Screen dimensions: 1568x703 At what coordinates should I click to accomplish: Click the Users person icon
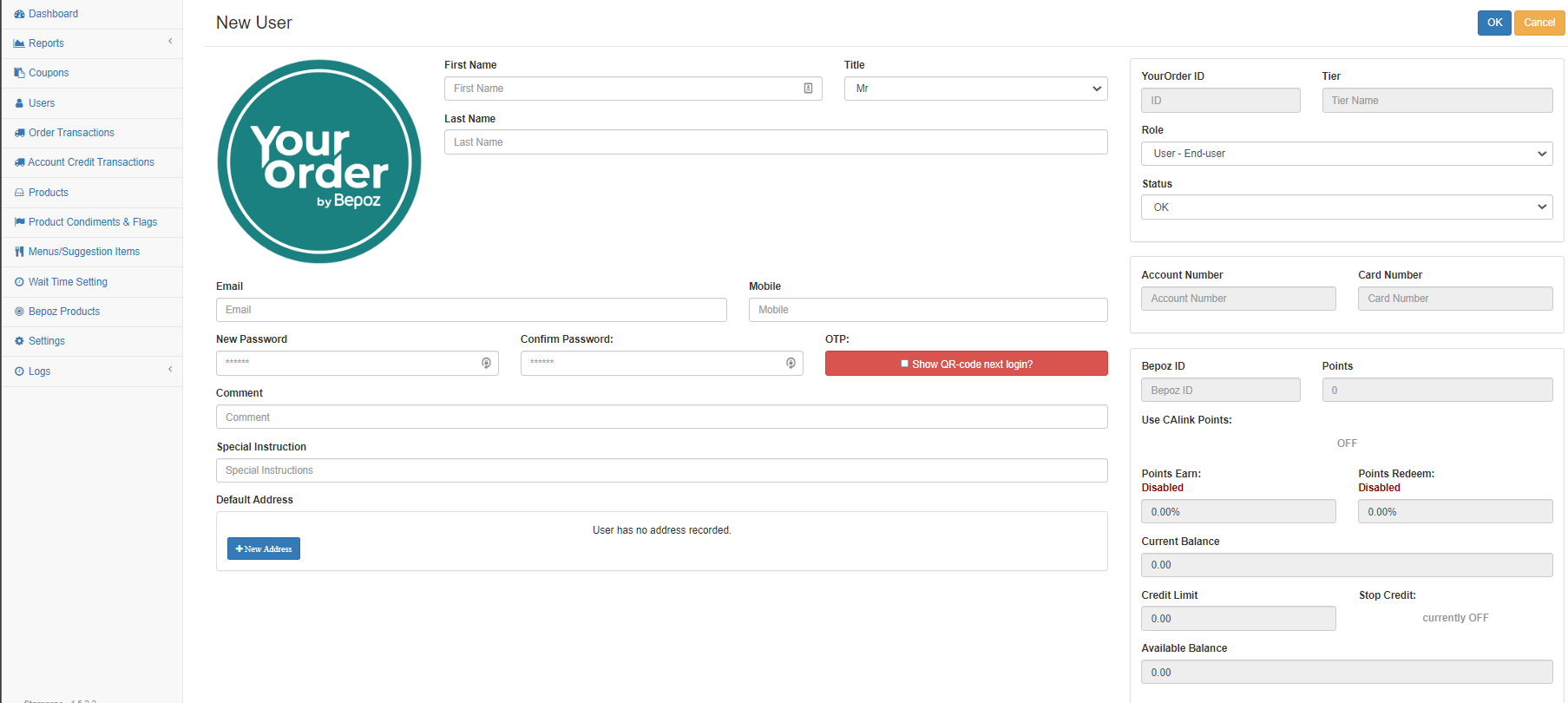(19, 103)
